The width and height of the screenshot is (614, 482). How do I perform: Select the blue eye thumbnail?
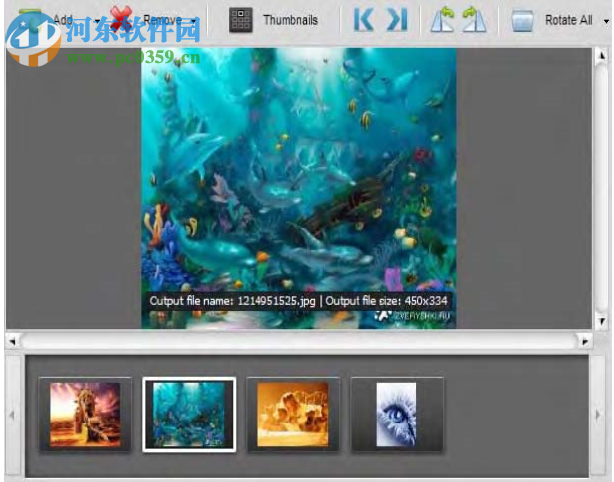[397, 415]
